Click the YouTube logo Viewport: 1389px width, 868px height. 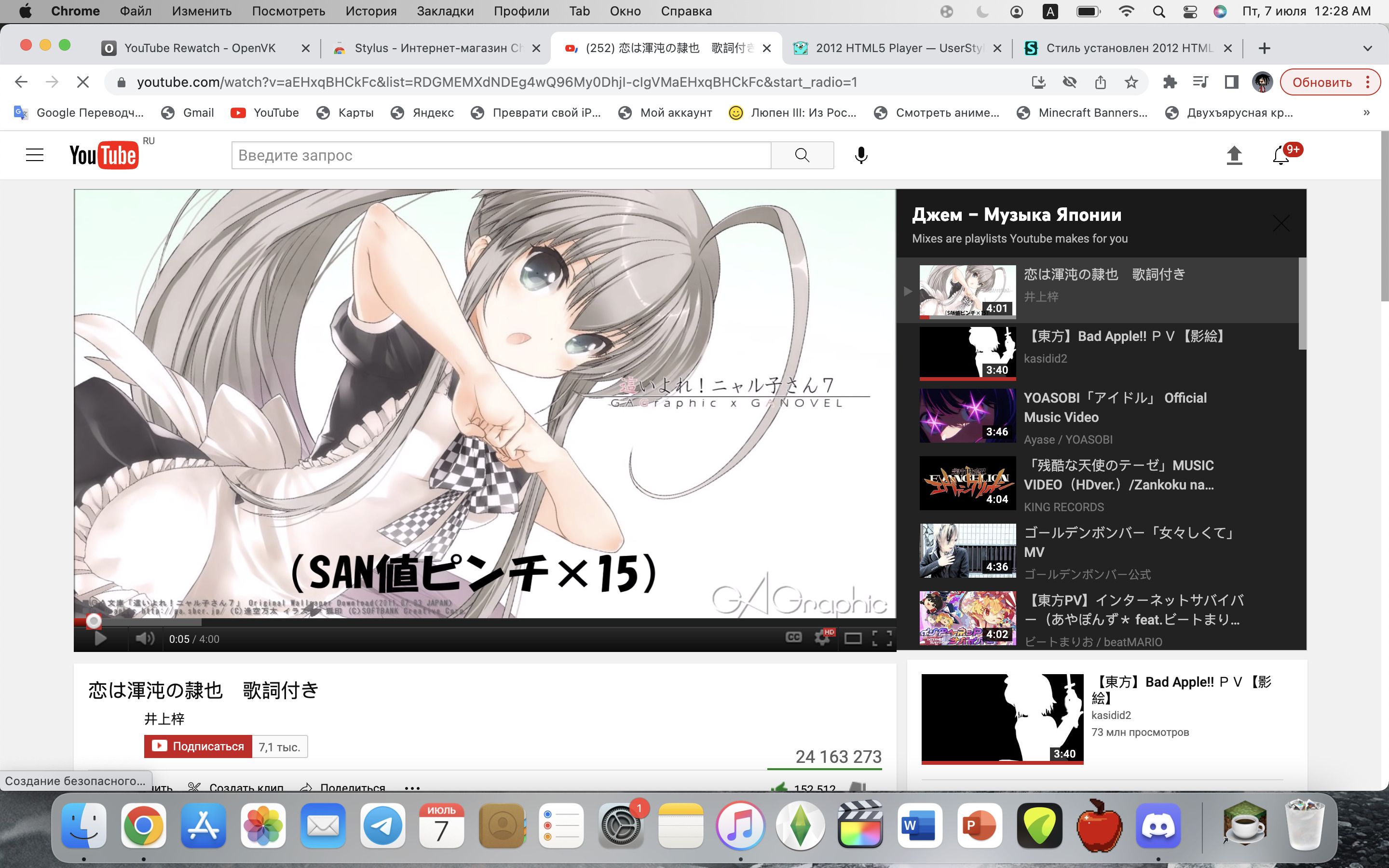(x=103, y=156)
